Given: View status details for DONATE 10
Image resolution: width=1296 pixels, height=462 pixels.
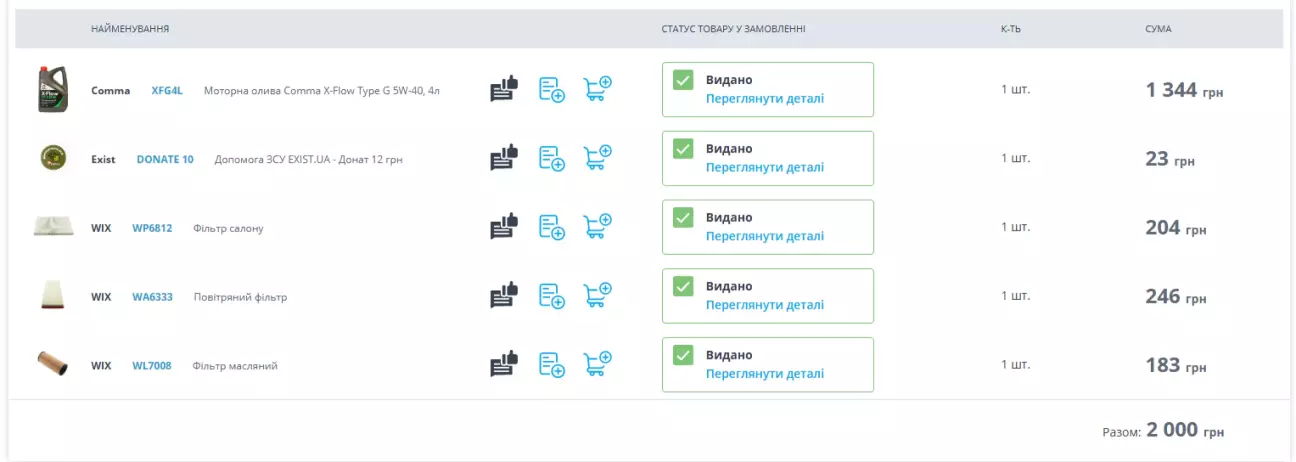Looking at the screenshot, I should (765, 168).
